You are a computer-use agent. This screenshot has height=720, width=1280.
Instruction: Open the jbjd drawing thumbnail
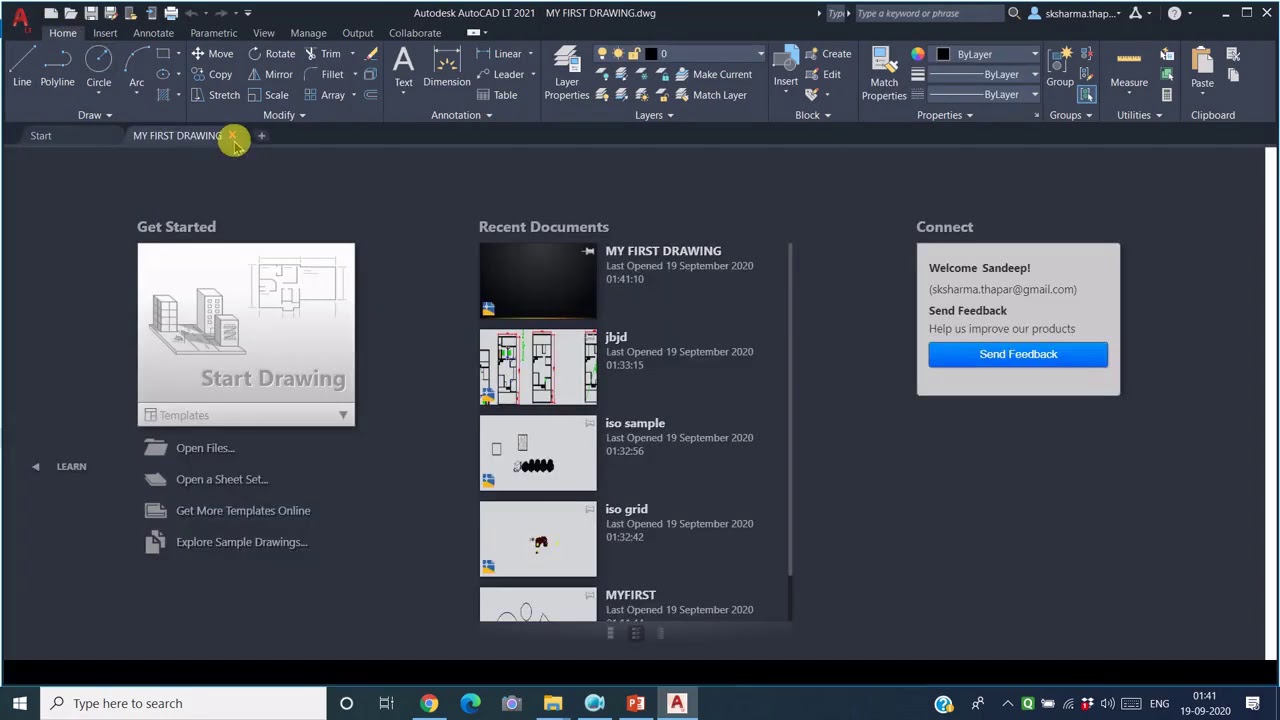(x=538, y=367)
